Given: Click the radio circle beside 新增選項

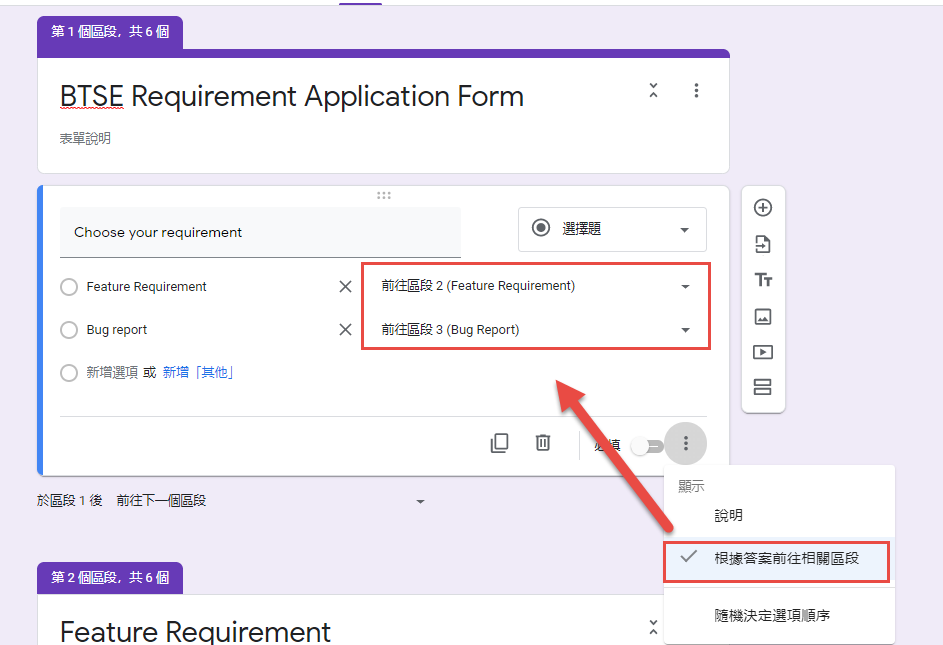Looking at the screenshot, I should coord(69,373).
